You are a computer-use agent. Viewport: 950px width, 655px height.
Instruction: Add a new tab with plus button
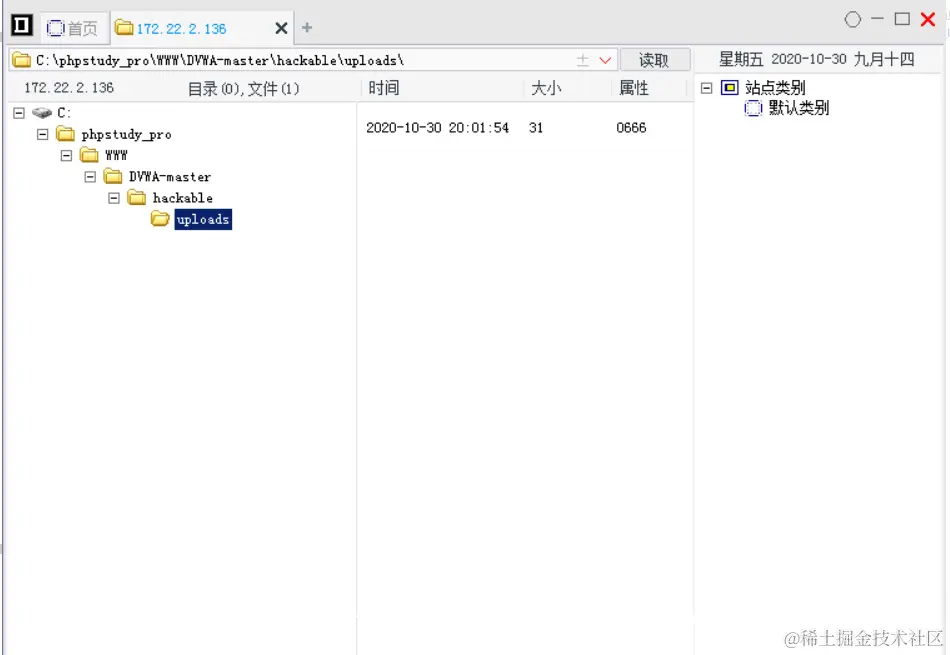pos(307,27)
